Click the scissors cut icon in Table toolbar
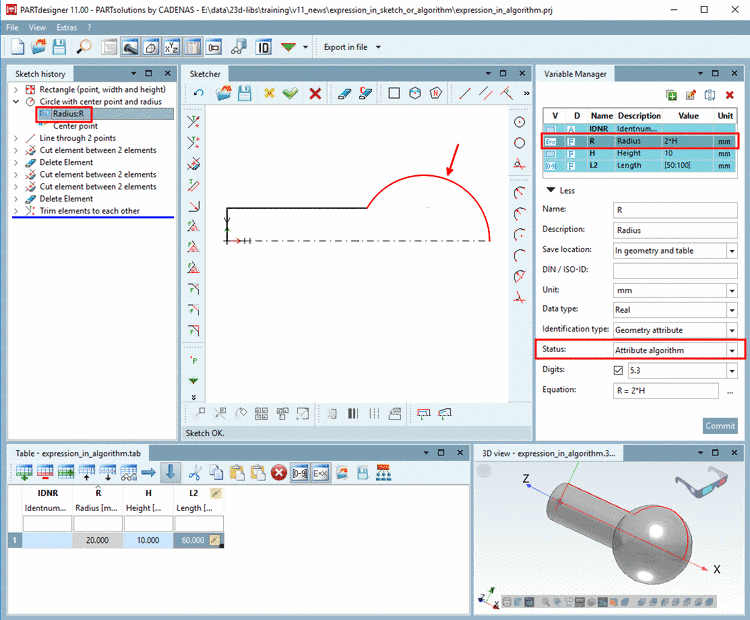Image resolution: width=750 pixels, height=620 pixels. point(195,473)
